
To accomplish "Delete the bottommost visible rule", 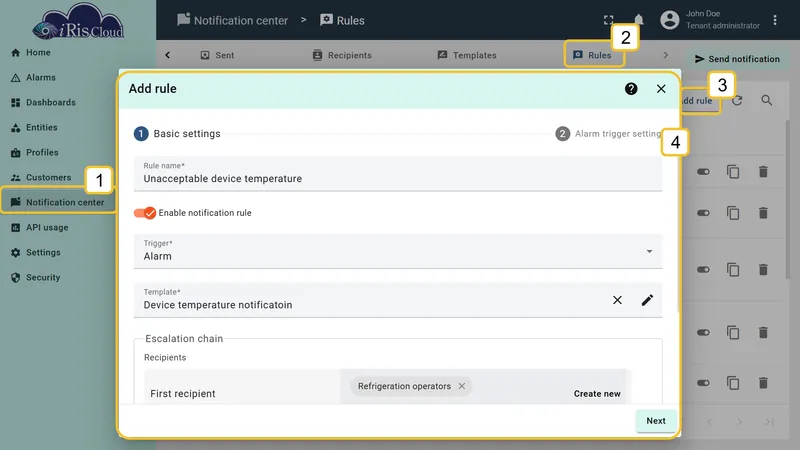I will (x=763, y=383).
